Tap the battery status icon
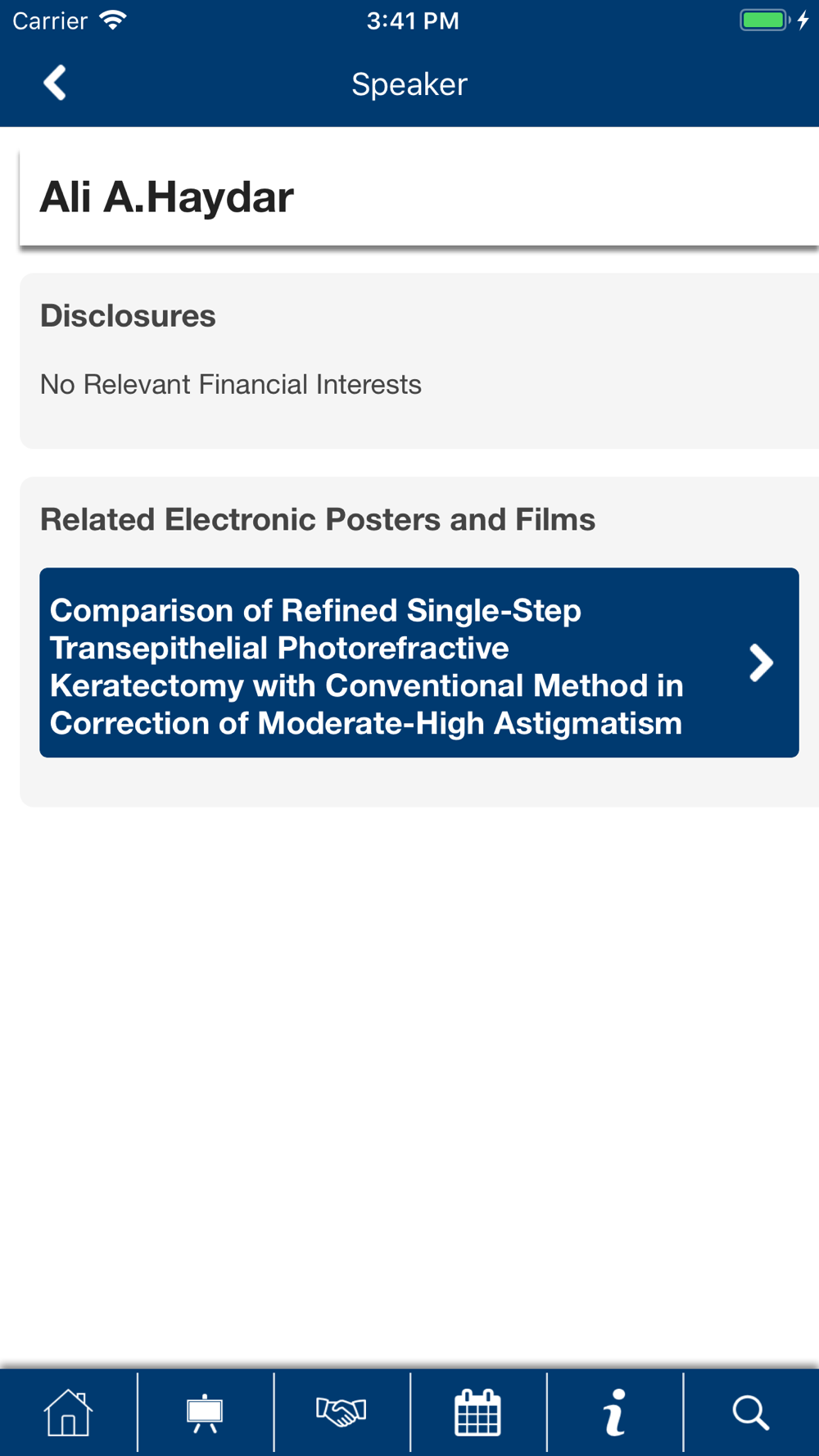This screenshot has width=819, height=1456. (x=765, y=20)
